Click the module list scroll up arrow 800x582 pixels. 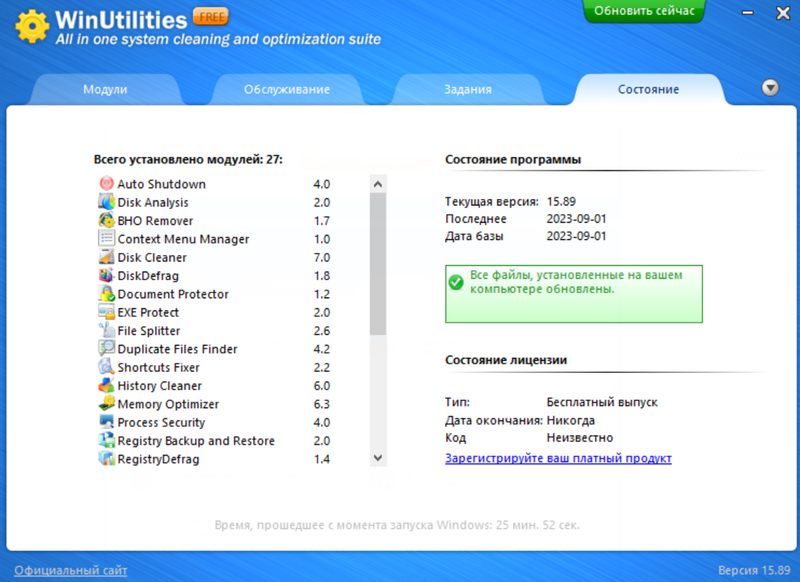[378, 184]
